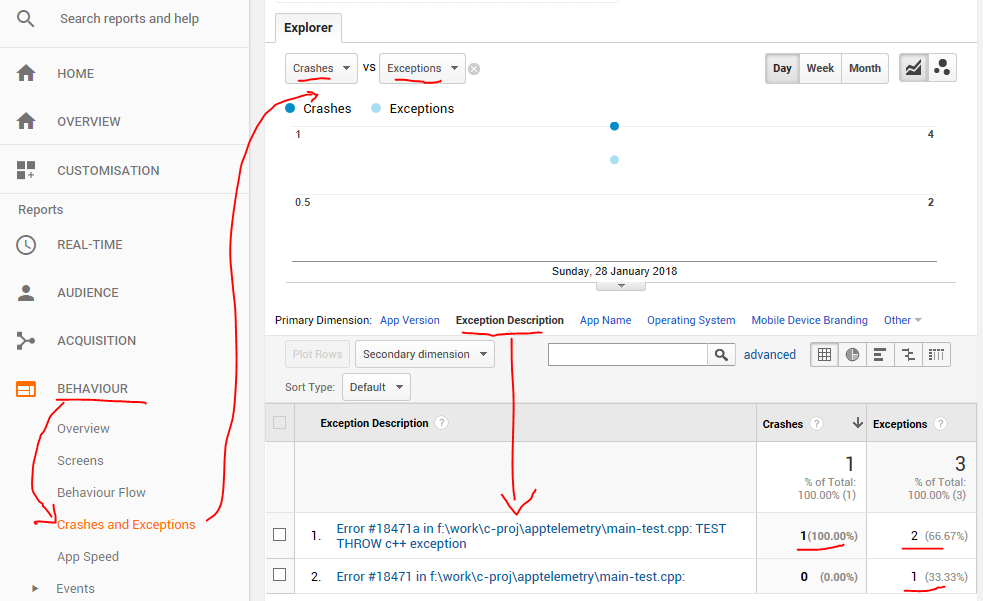Open help for Exceptions column
The height and width of the screenshot is (601, 983).
[940, 424]
